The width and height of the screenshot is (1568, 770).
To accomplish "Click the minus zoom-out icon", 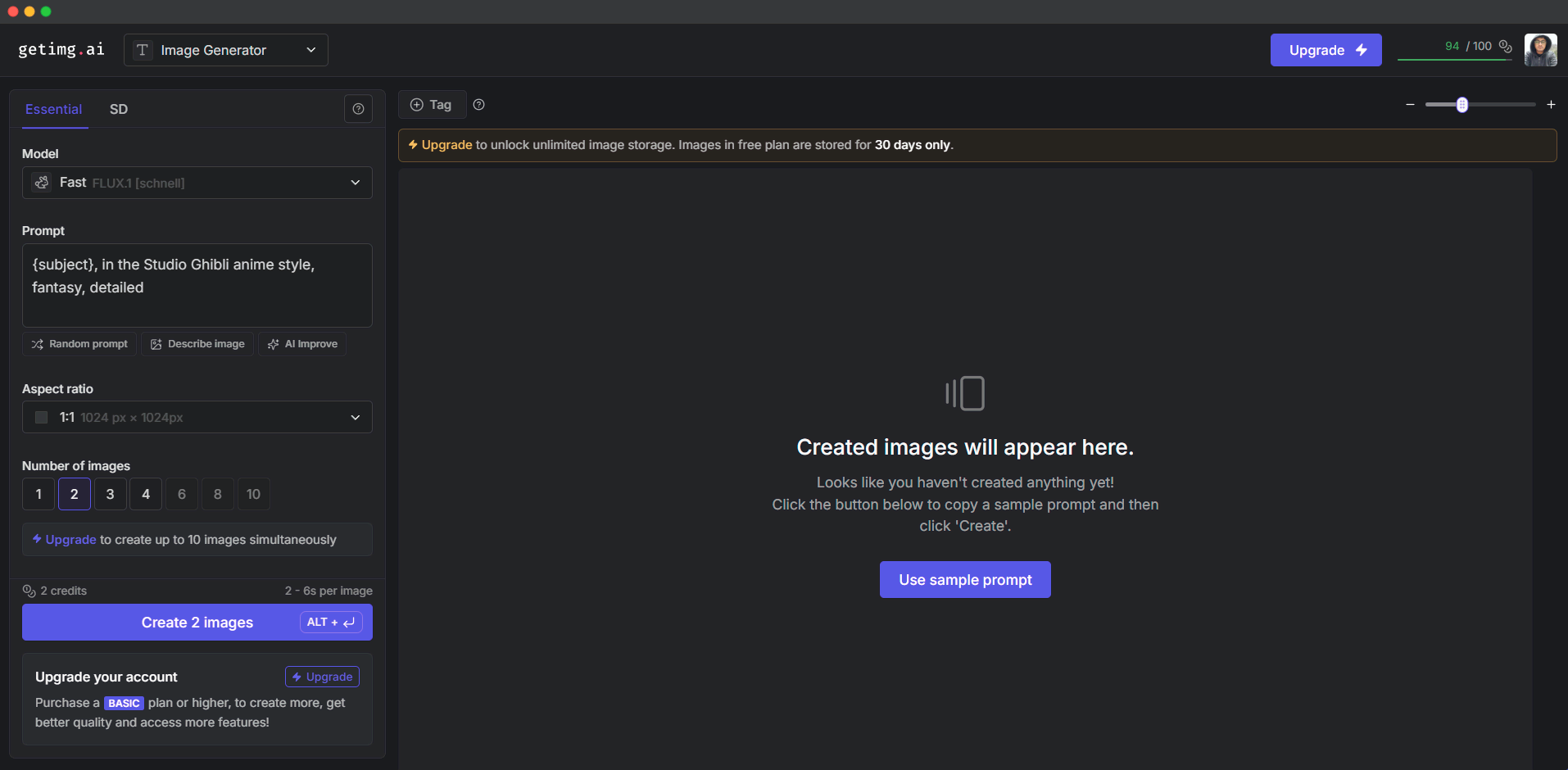I will (1410, 105).
